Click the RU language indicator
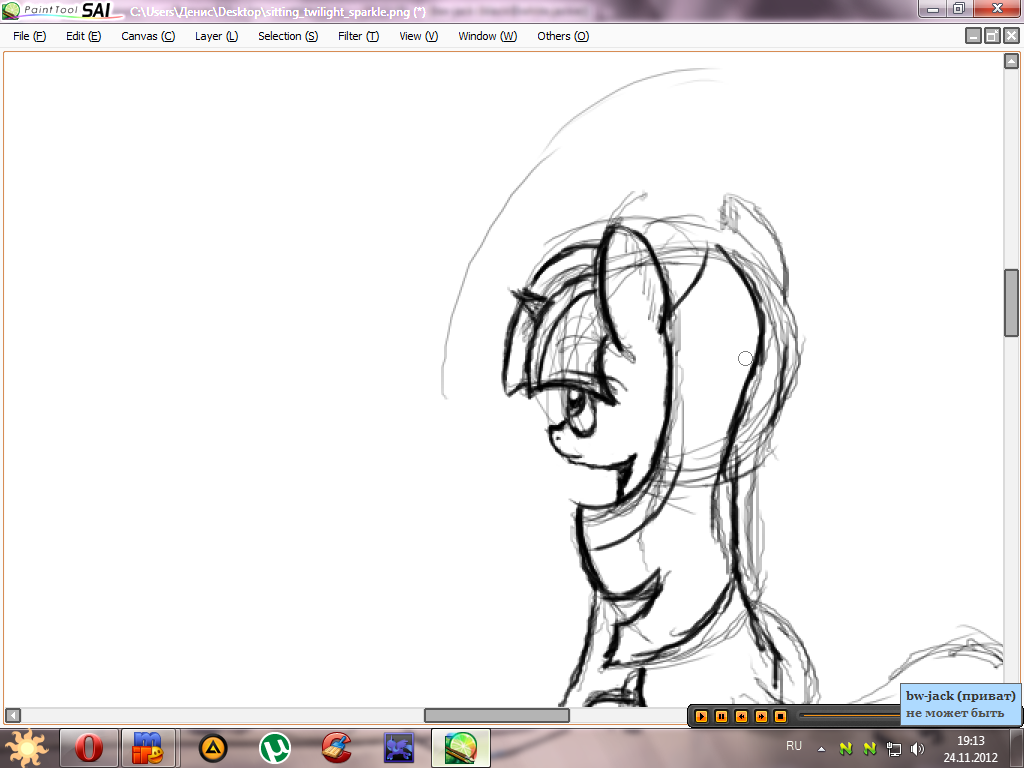1024x768 pixels. (794, 746)
